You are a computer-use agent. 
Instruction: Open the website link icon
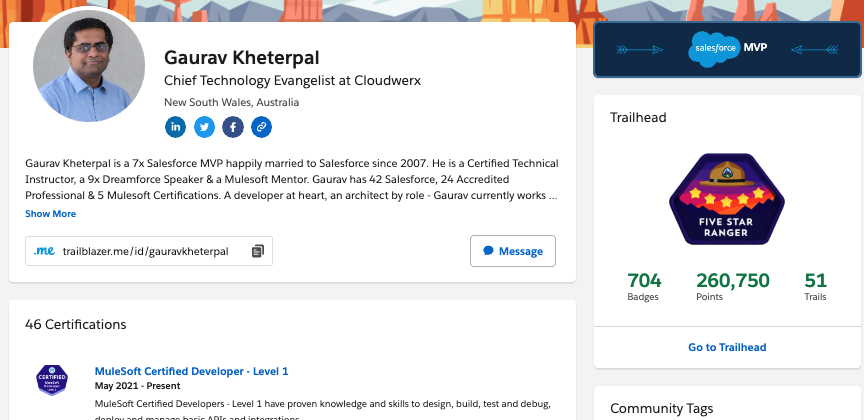pyautogui.click(x=261, y=127)
